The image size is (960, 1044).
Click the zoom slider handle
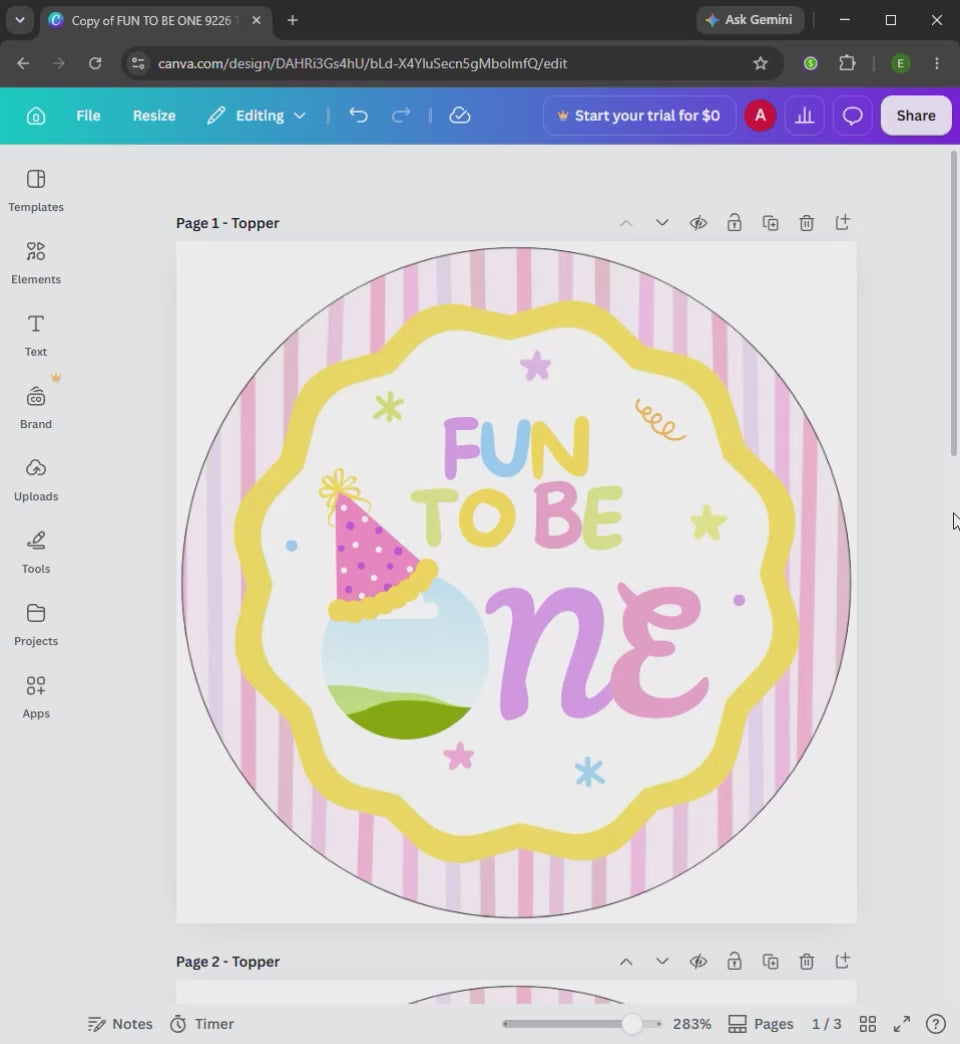point(631,1023)
